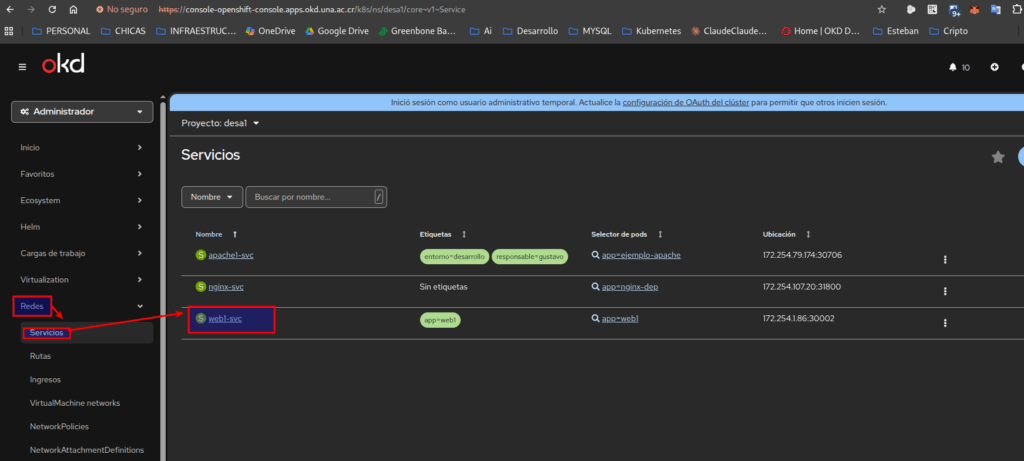The width and height of the screenshot is (1024, 461).
Task: Click configuración de OAuth del clúster link
Action: 685,102
